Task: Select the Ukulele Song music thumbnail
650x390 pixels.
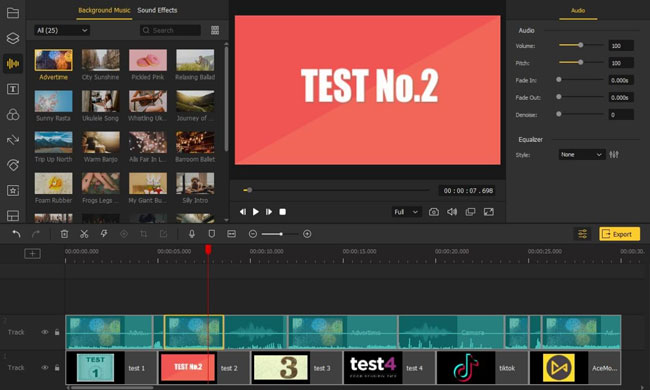Action: (x=101, y=101)
